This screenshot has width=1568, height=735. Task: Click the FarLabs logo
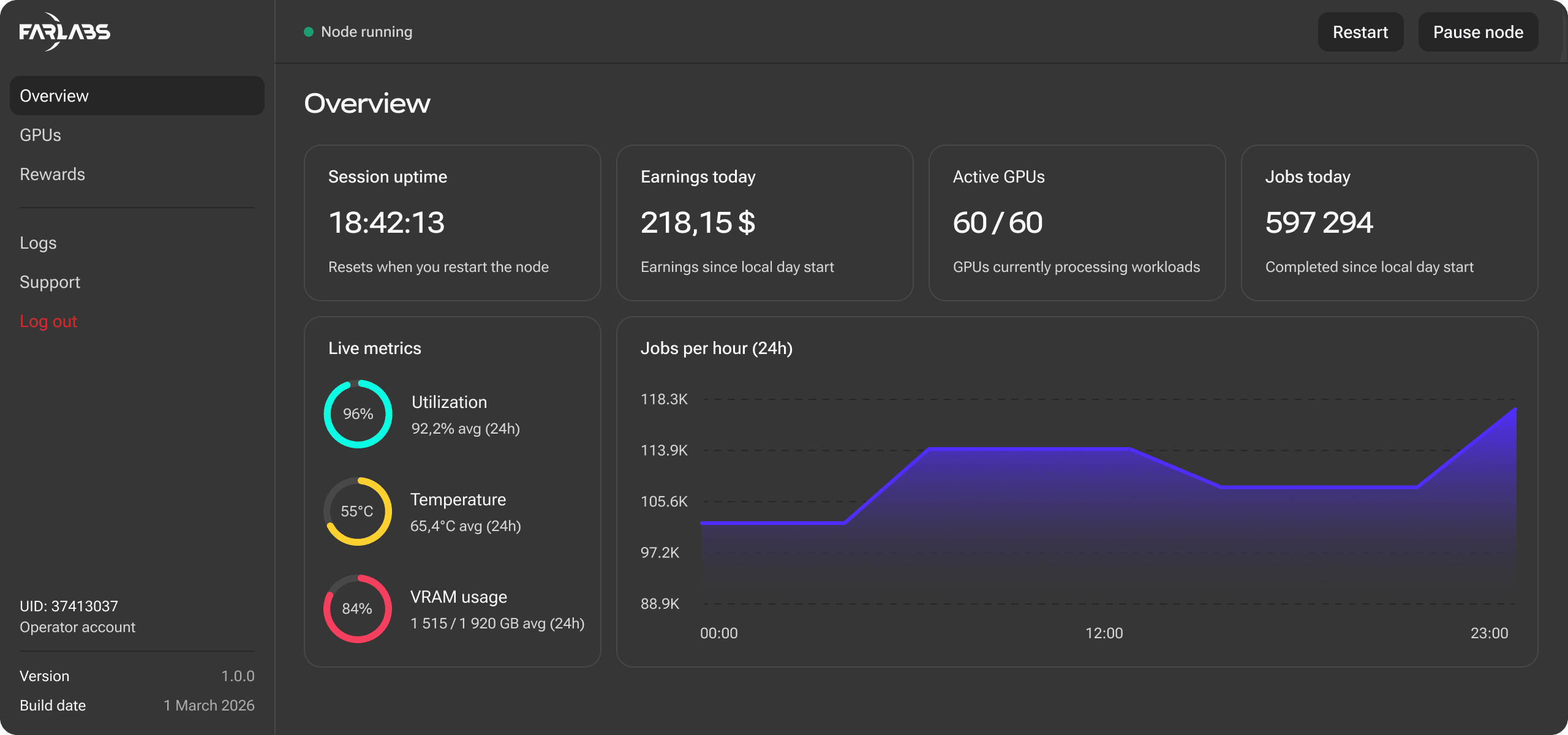pyautogui.click(x=64, y=32)
